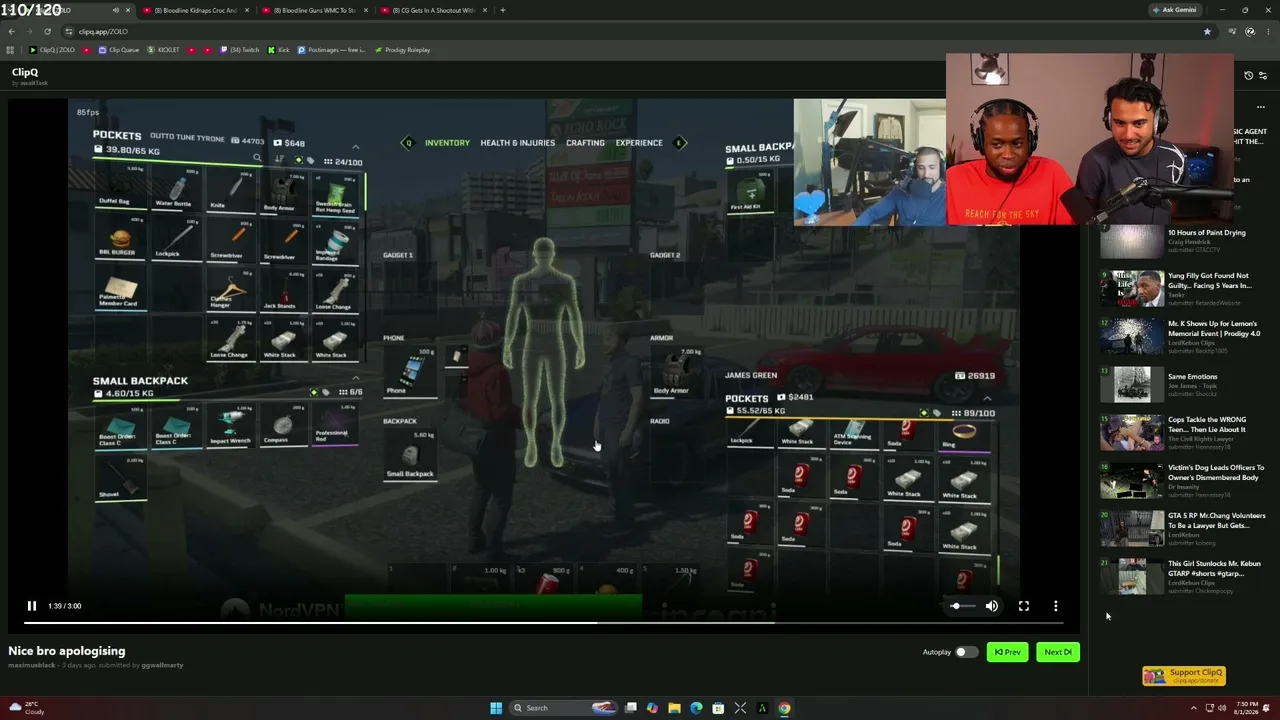Mute the video using the speaker icon
The width and height of the screenshot is (1280, 720).
point(991,606)
